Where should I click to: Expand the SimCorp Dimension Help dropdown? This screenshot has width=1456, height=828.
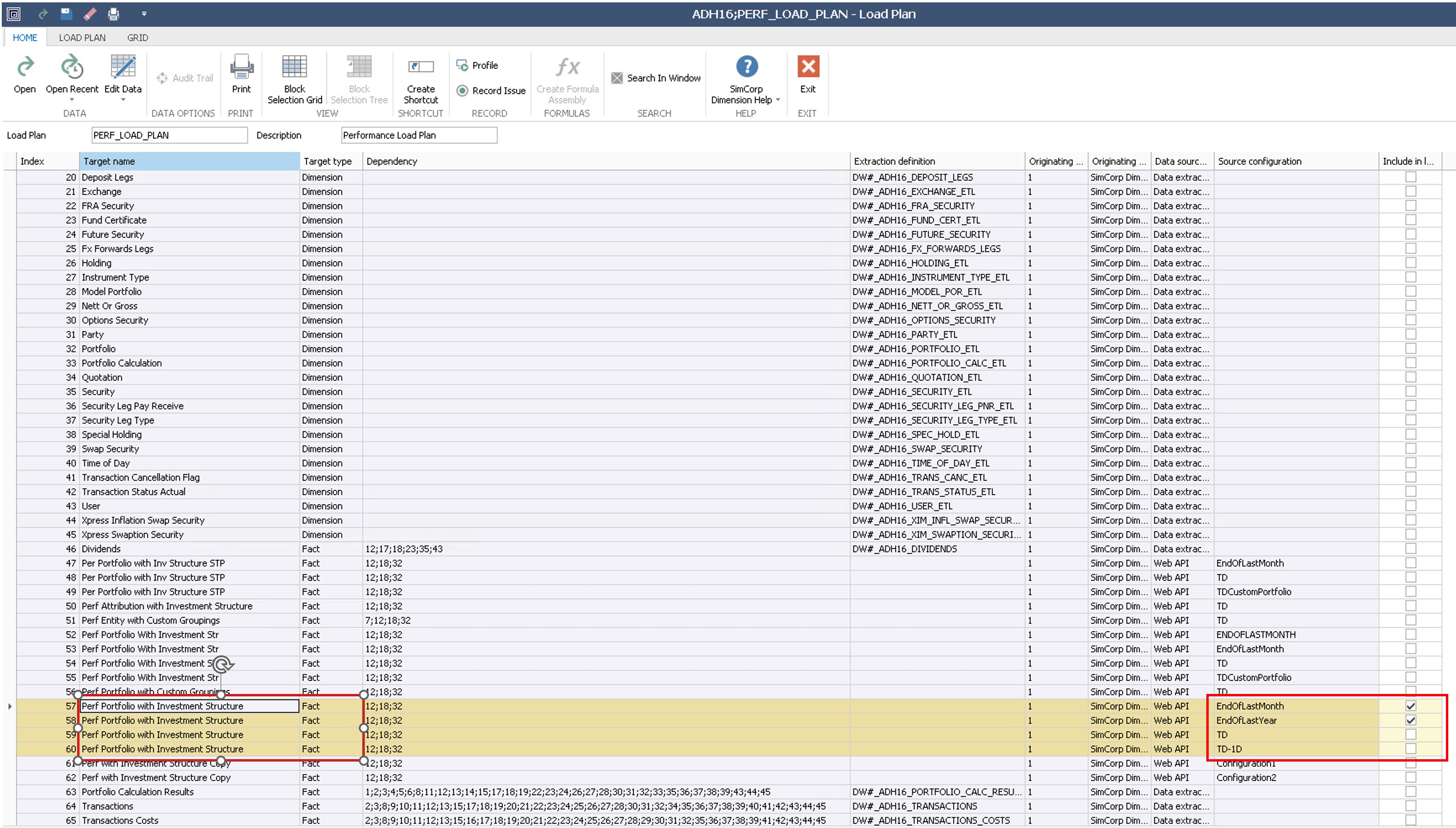click(x=779, y=100)
